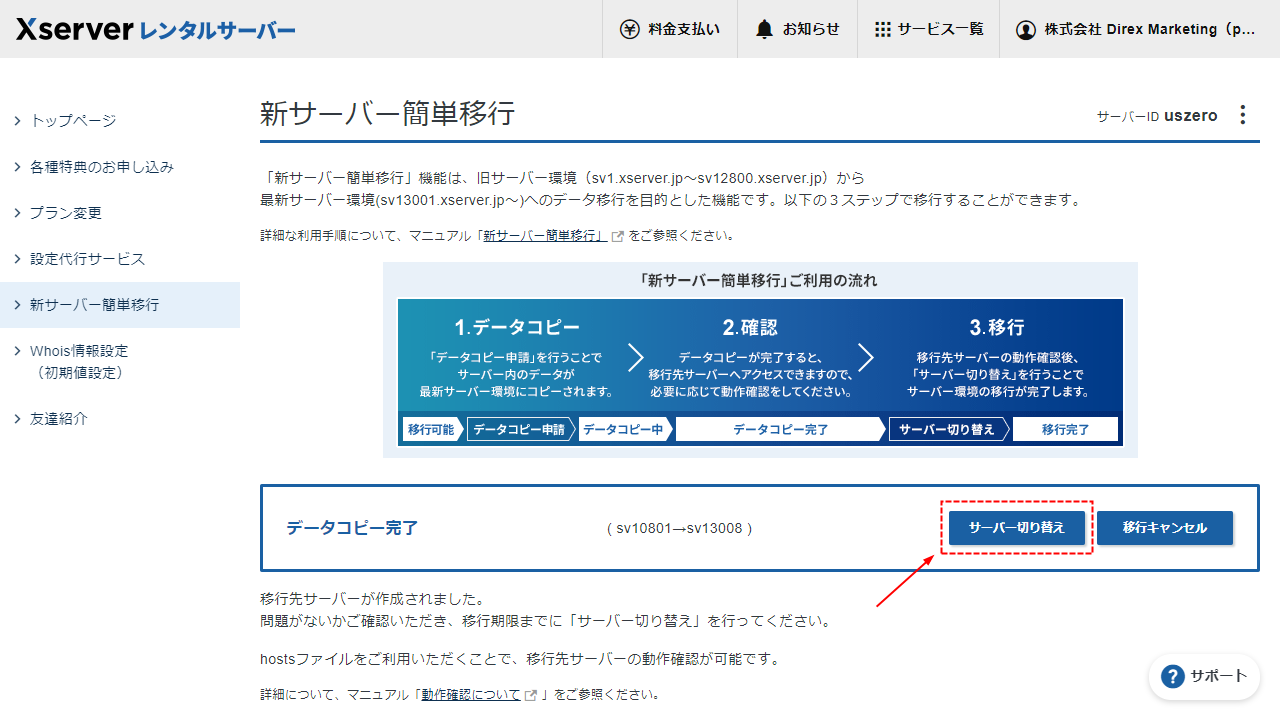Image resolution: width=1280 pixels, height=720 pixels.
Task: Click the grid icon for サービス一覧
Action: pos(882,29)
